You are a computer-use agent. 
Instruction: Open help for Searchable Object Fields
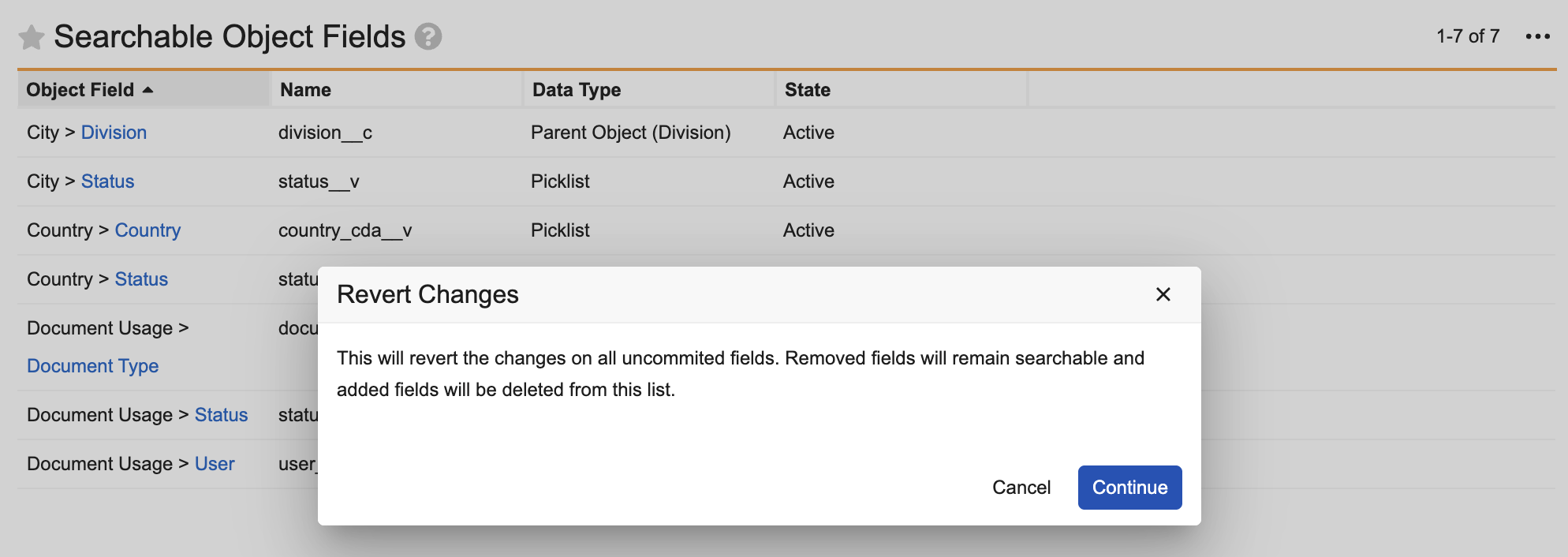pyautogui.click(x=428, y=36)
